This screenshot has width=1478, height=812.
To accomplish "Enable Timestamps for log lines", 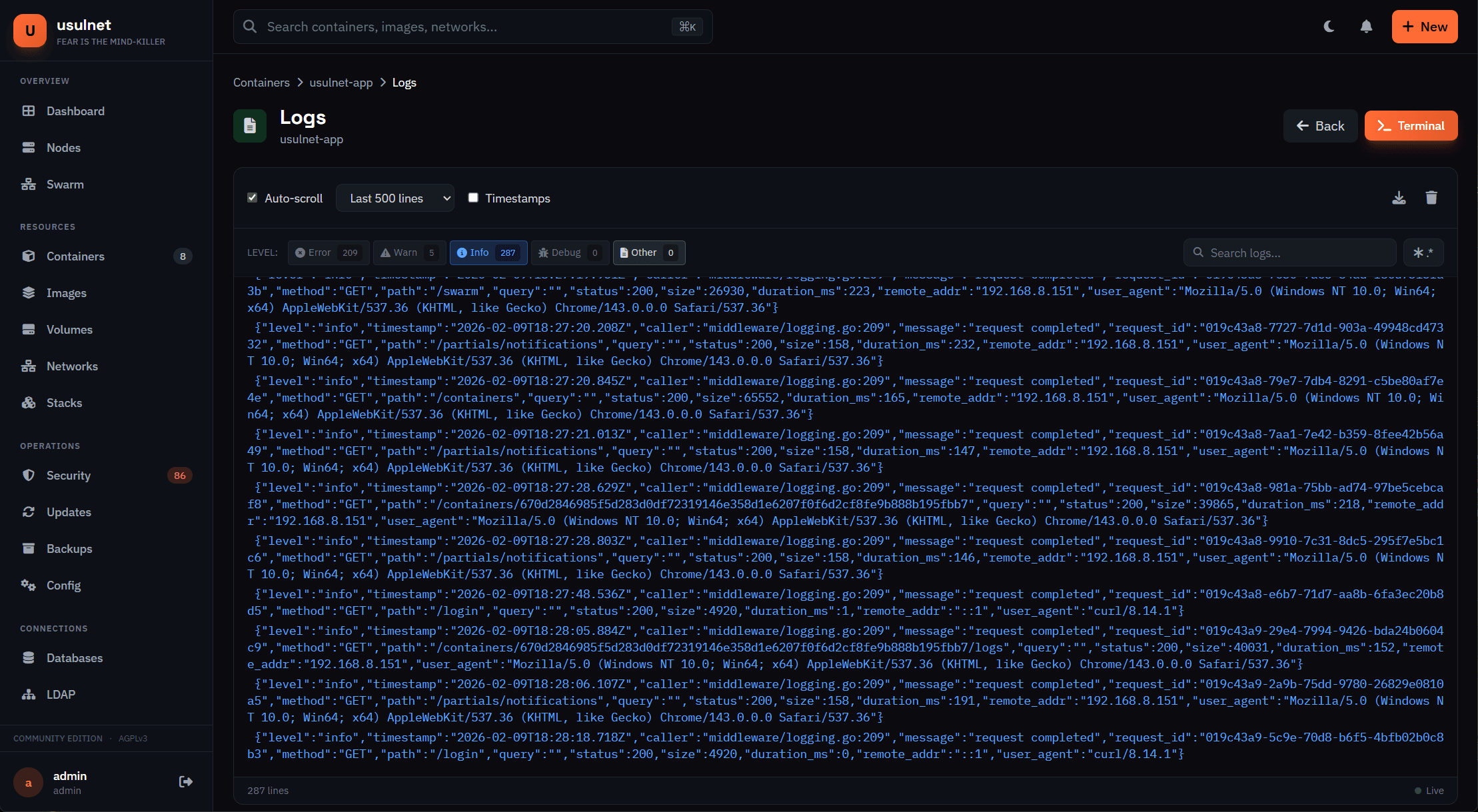I will [x=473, y=197].
